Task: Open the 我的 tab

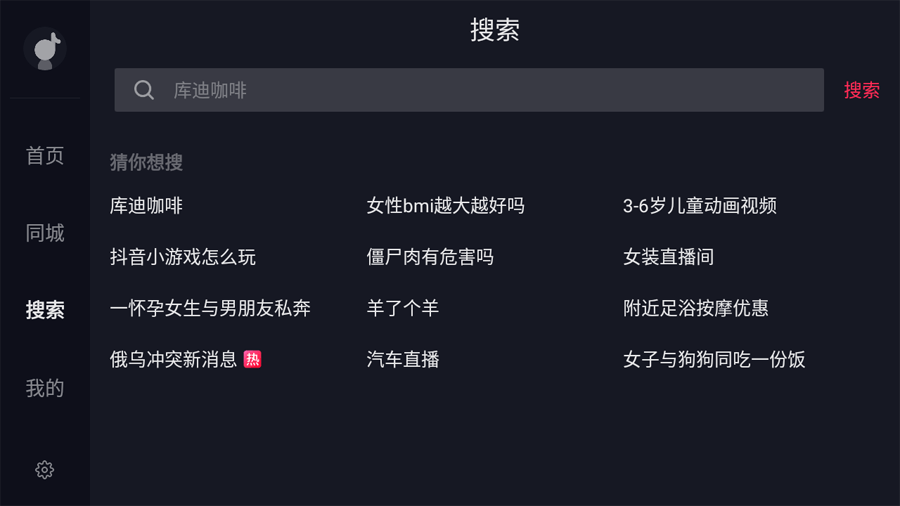Action: click(45, 388)
